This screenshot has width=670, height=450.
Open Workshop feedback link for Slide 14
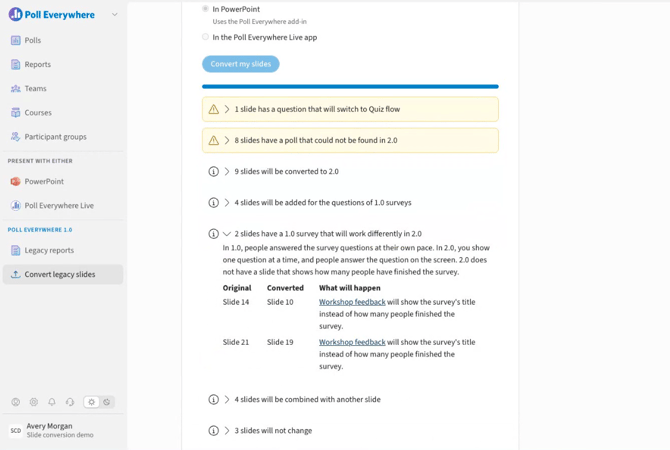352,302
